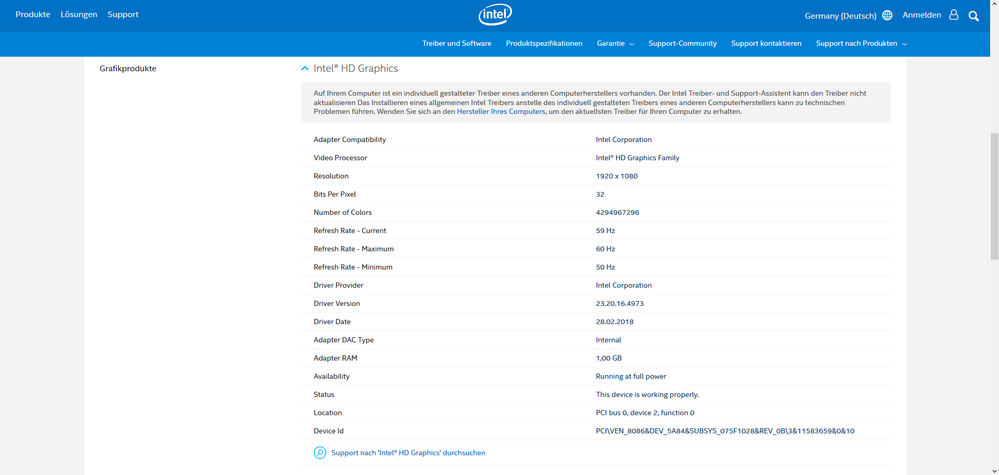Open the Lösungen menu
Screen dimensions: 999x475
coord(79,14)
